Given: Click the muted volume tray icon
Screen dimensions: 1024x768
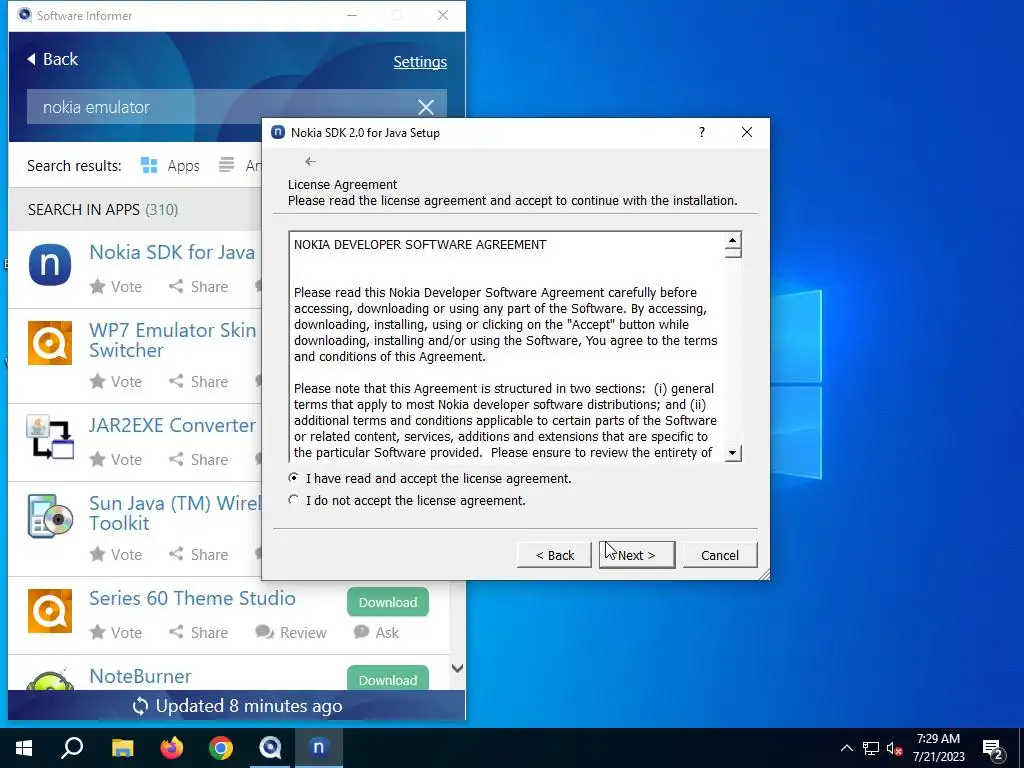Looking at the screenshot, I should (x=894, y=748).
